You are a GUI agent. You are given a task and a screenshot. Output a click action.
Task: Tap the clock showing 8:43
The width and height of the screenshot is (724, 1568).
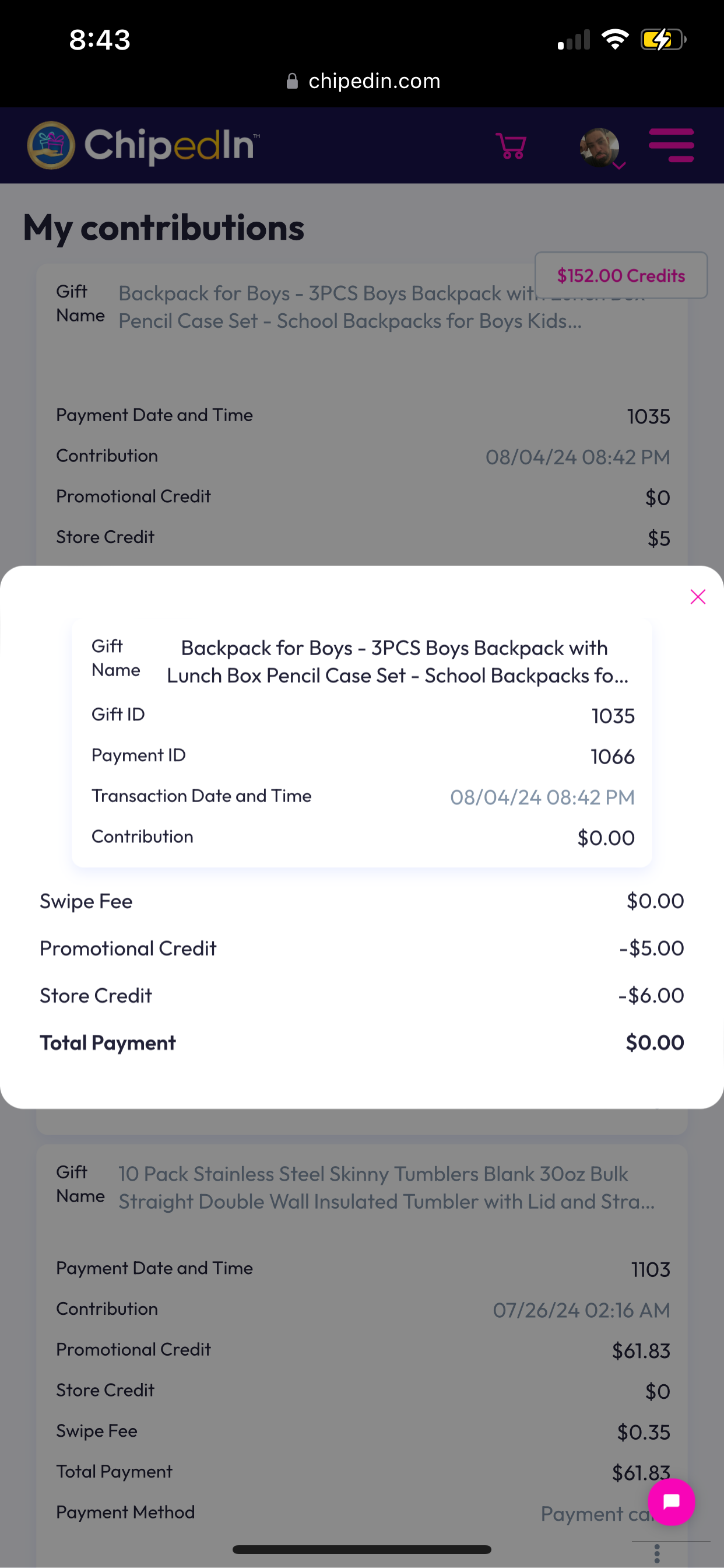[x=100, y=40]
